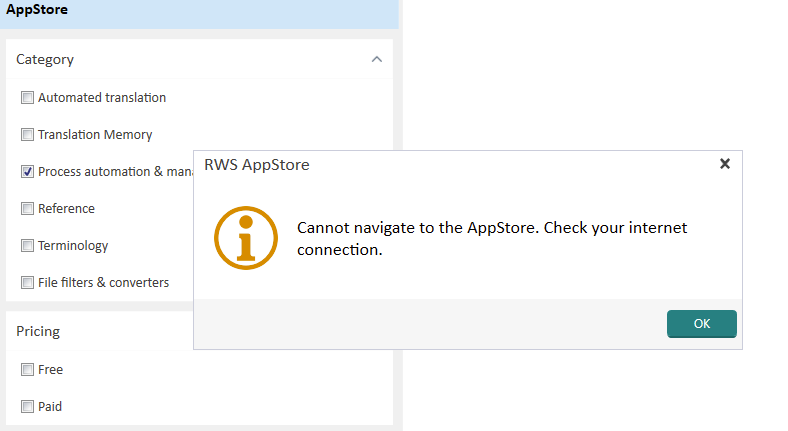
Task: Select the Terminology checkbox
Action: coord(27,246)
